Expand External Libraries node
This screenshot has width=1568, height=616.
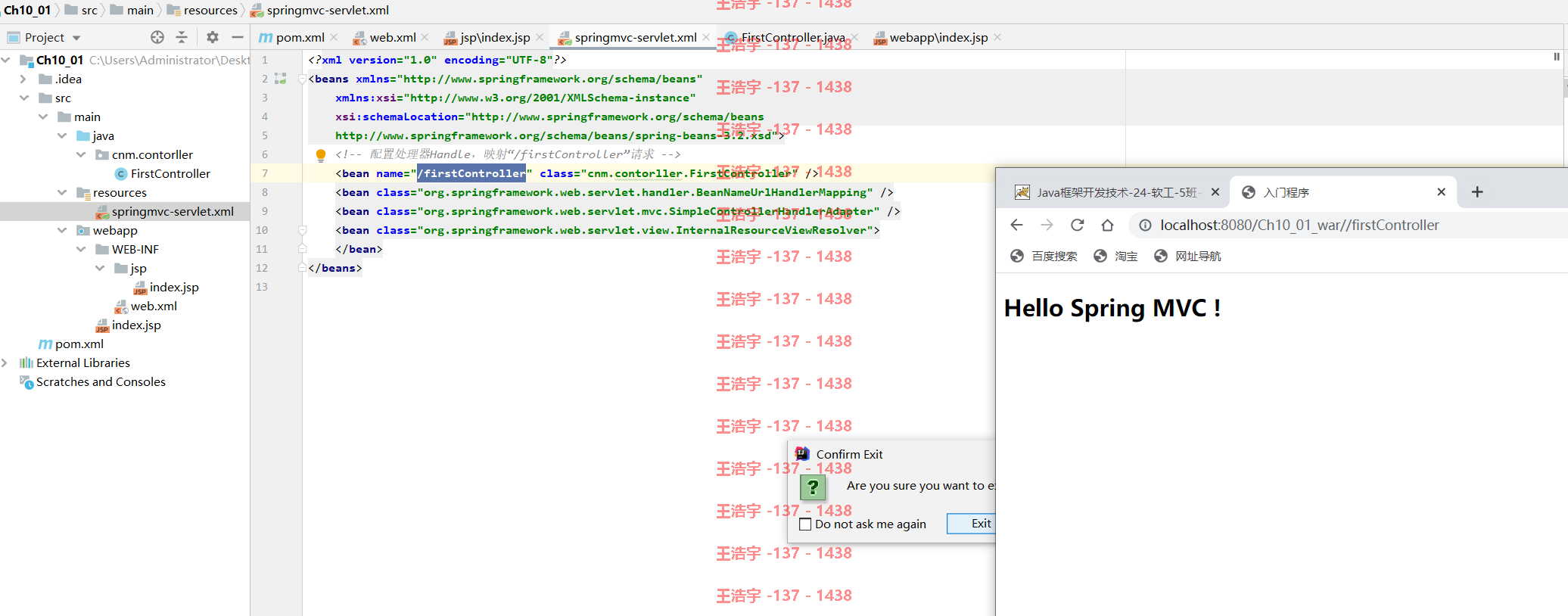[5, 362]
